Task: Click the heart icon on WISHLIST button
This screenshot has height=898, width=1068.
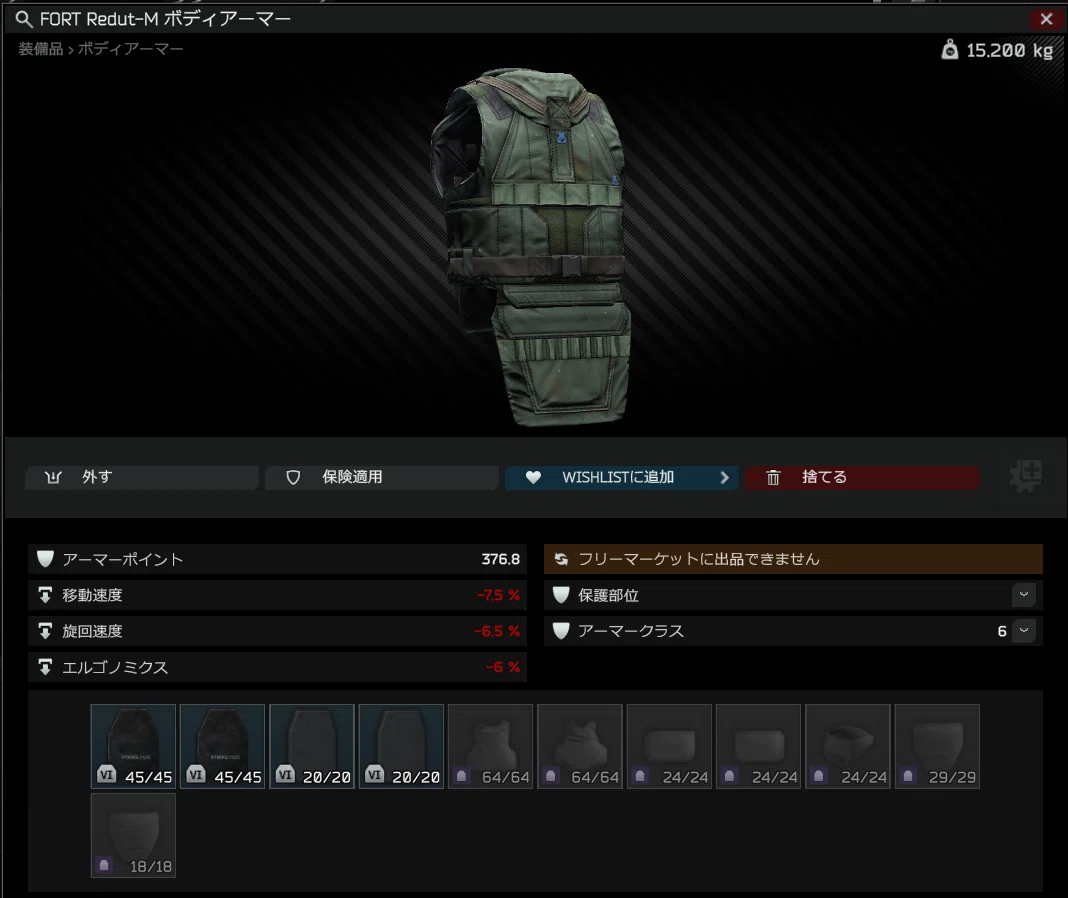Action: click(x=533, y=478)
